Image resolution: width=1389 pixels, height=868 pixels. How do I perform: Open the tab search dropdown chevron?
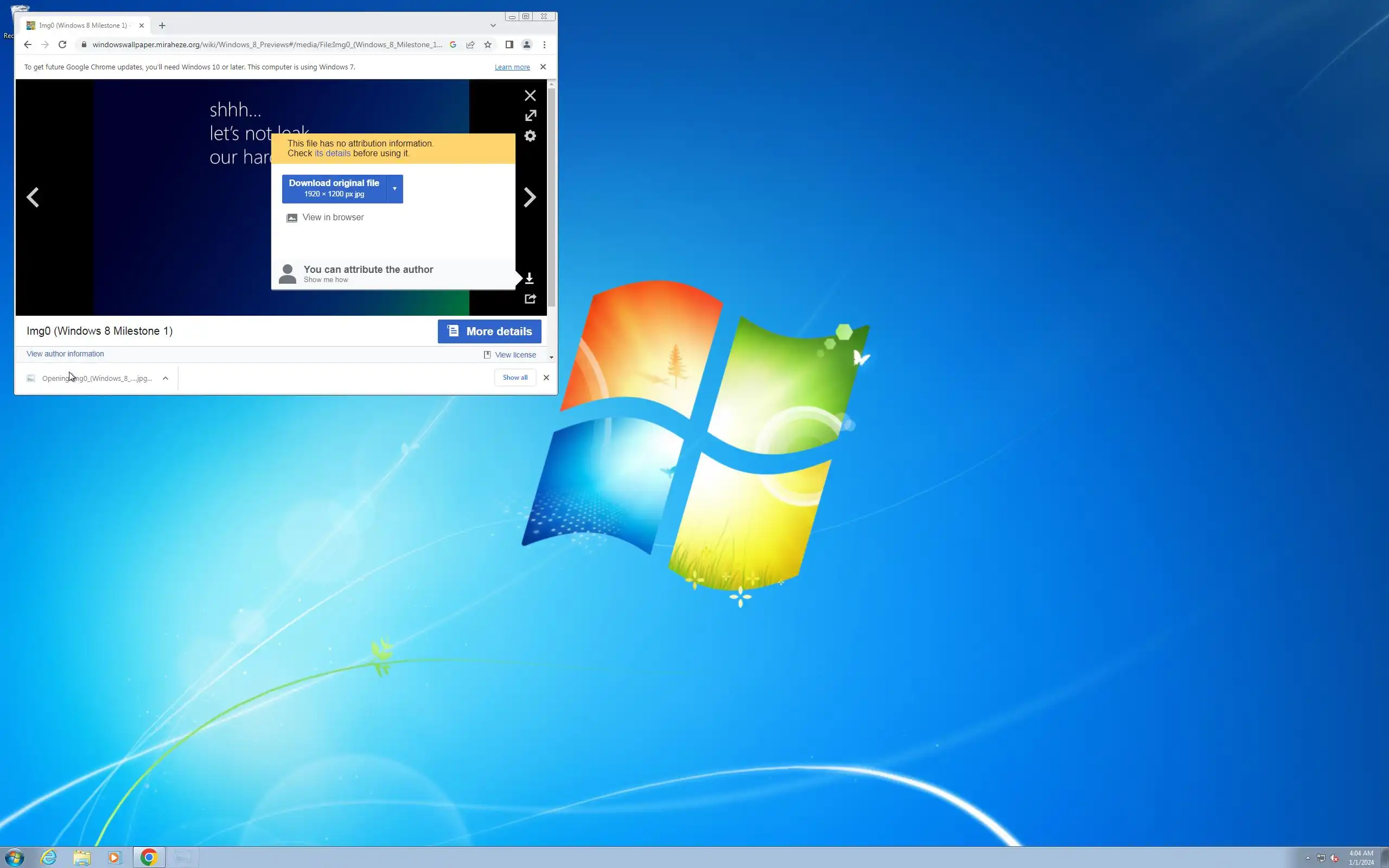pyautogui.click(x=493, y=25)
